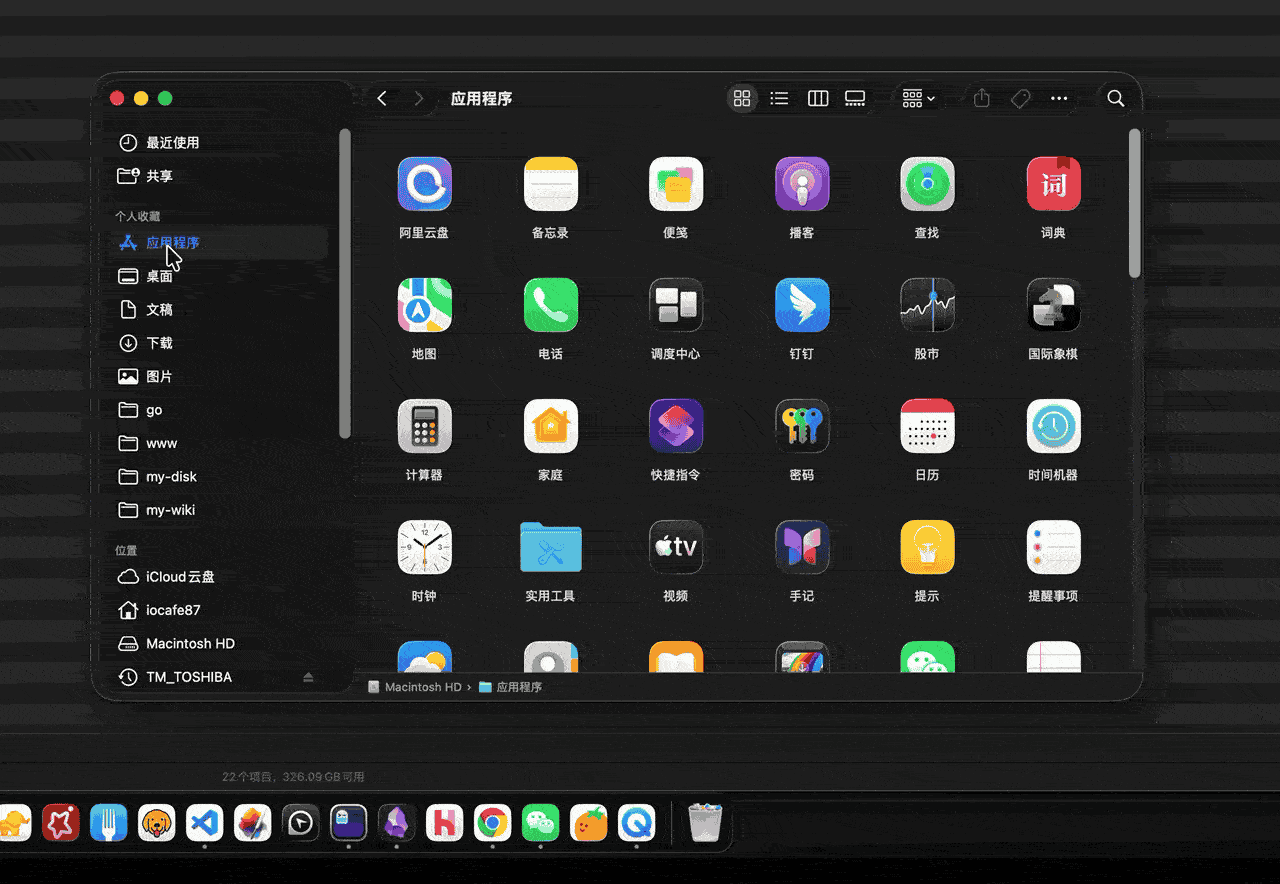Open the group-by dropdown in the toolbar
1280x884 pixels.
coord(918,98)
